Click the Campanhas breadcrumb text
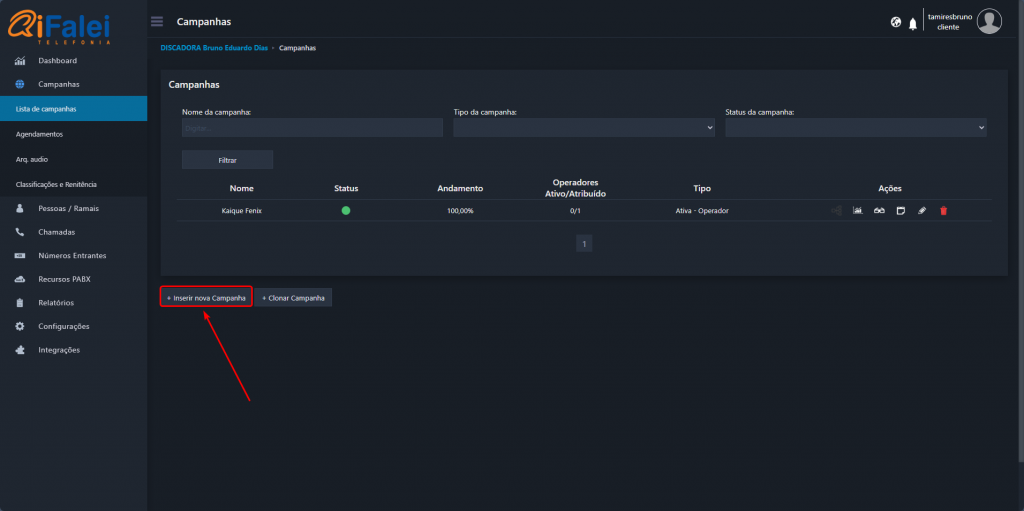This screenshot has height=511, width=1024. pyautogui.click(x=297, y=48)
